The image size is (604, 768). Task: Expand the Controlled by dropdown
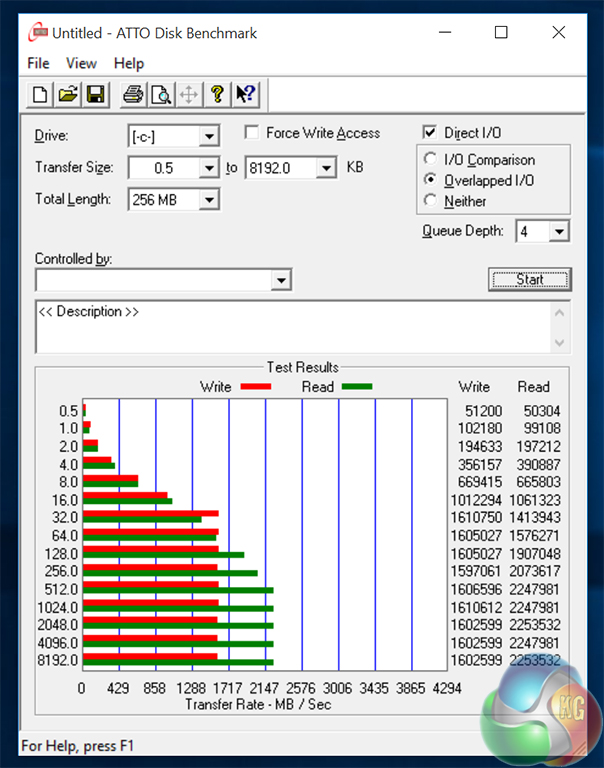click(x=281, y=280)
